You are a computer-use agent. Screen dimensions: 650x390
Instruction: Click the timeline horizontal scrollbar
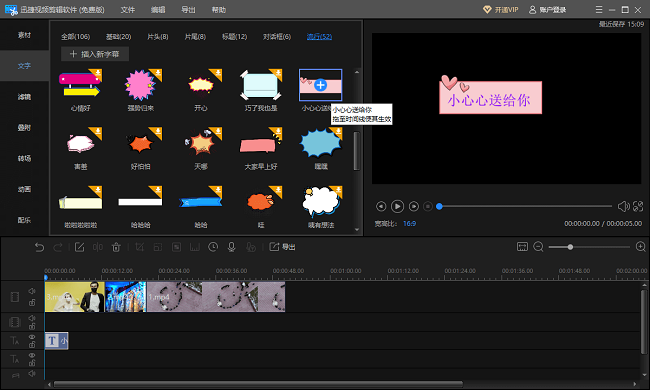(258, 384)
